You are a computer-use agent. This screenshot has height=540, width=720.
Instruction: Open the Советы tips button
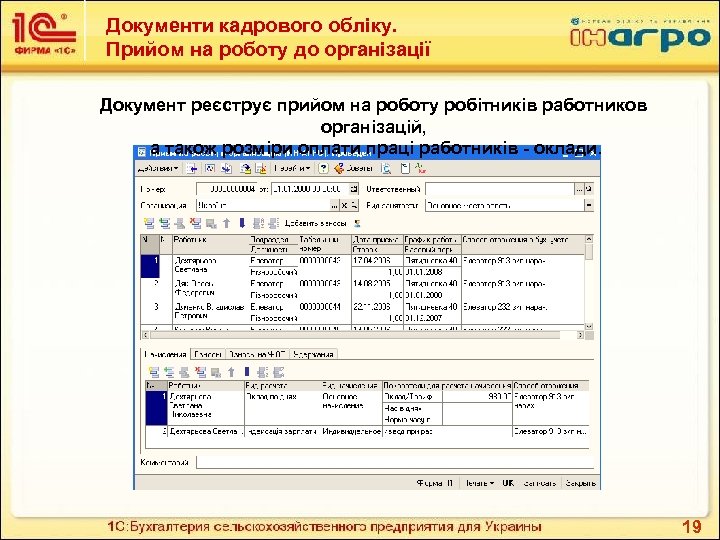point(354,169)
